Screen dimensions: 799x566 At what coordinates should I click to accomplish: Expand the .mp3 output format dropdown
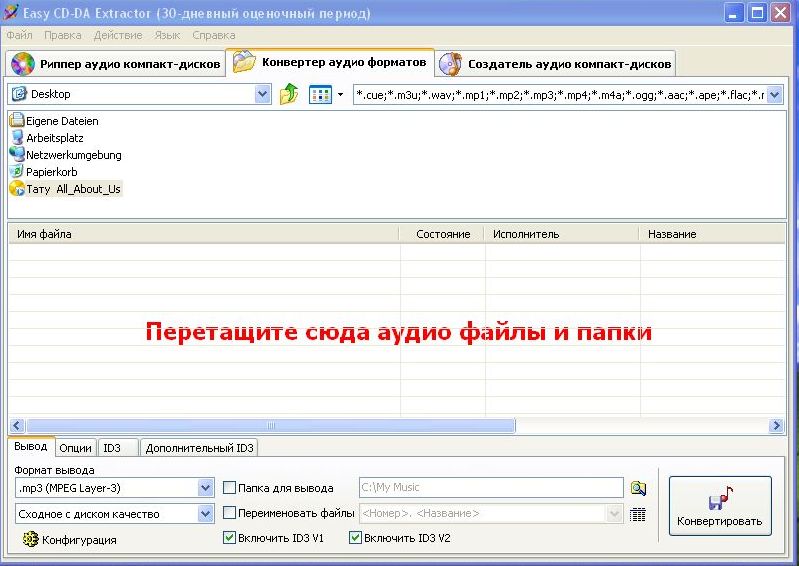[x=205, y=488]
